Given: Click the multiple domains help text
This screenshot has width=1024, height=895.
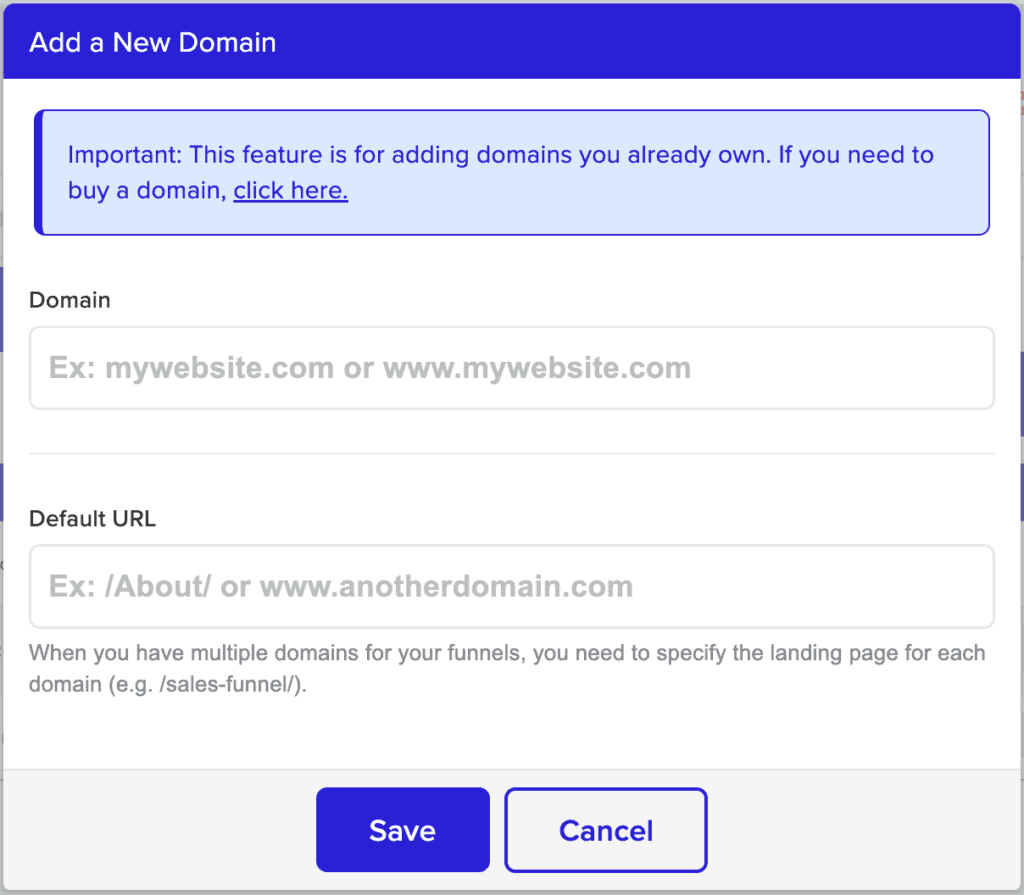Looking at the screenshot, I should [507, 668].
